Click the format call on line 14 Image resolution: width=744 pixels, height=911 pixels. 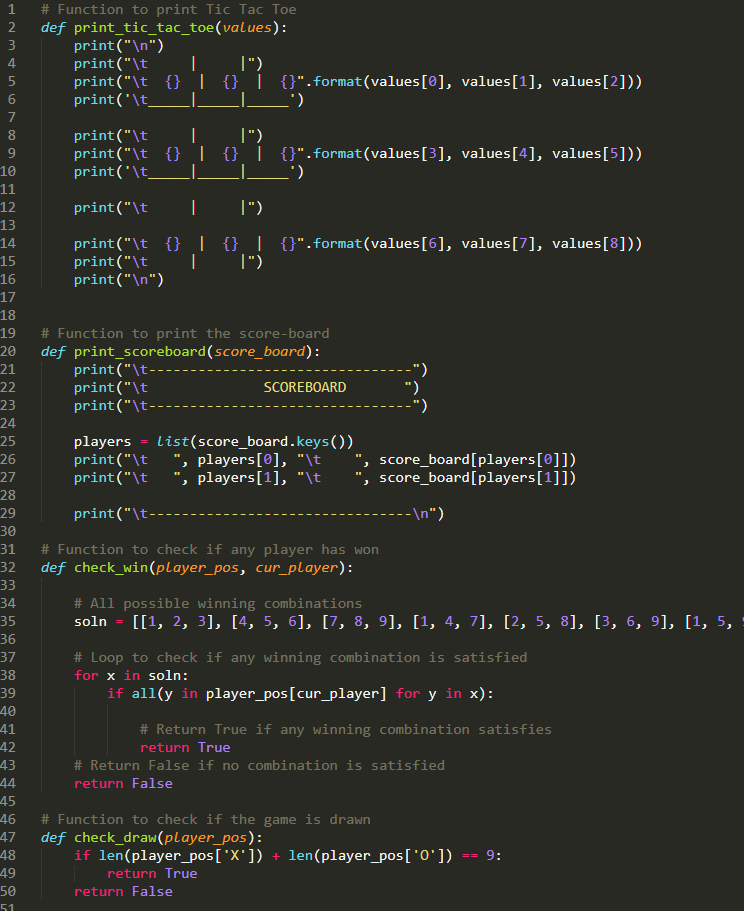338,244
